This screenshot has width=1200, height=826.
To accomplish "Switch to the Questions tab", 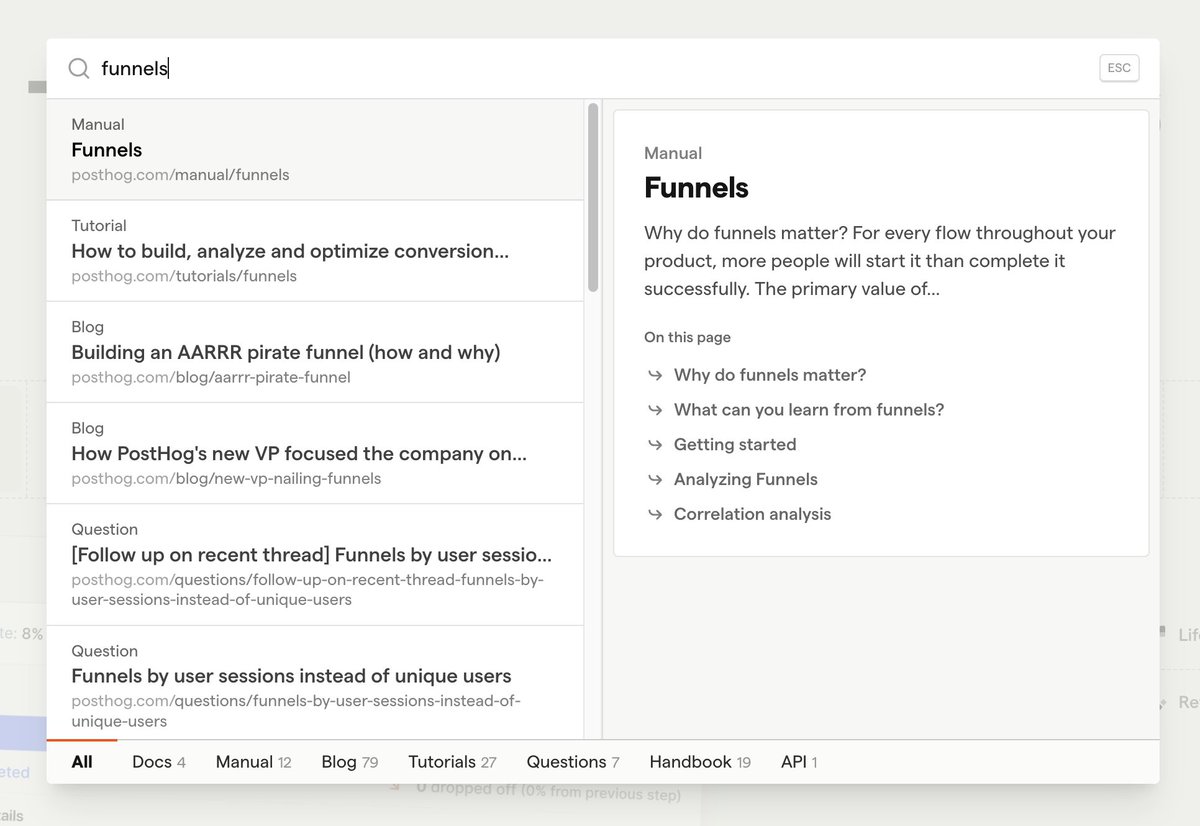I will click(573, 762).
